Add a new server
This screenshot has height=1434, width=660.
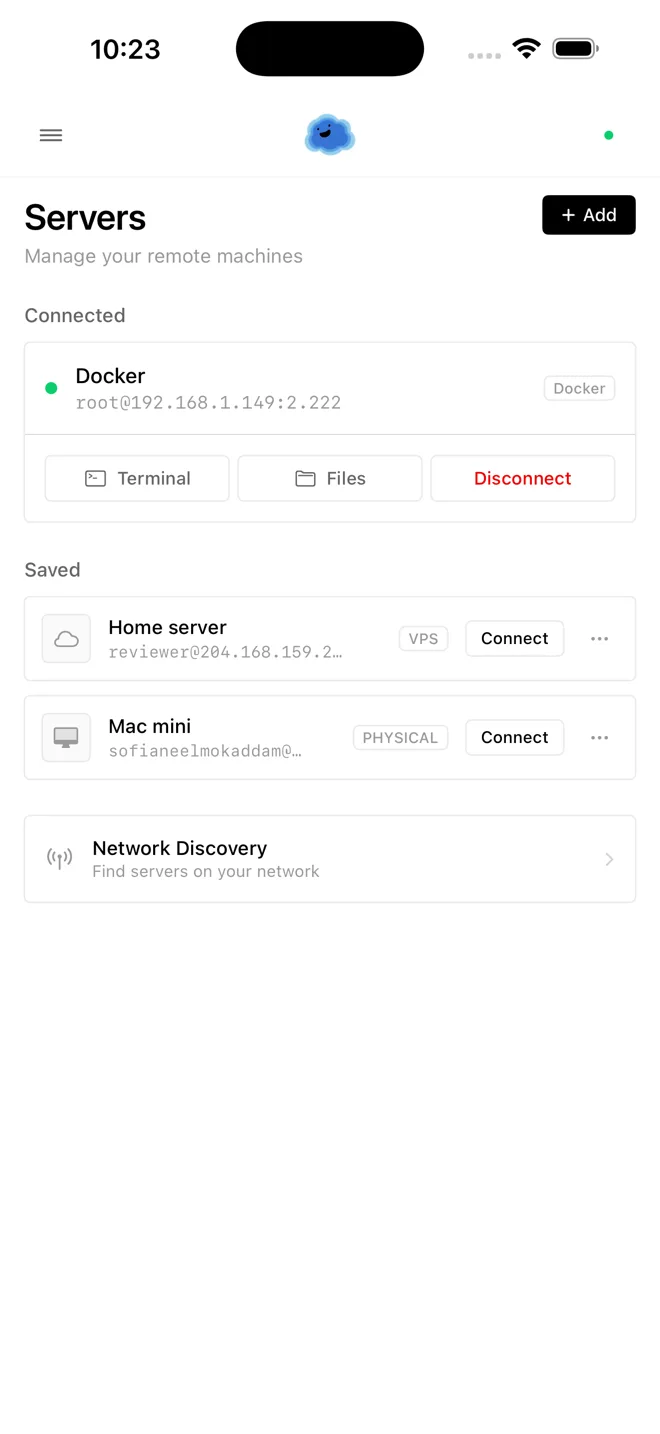point(588,215)
